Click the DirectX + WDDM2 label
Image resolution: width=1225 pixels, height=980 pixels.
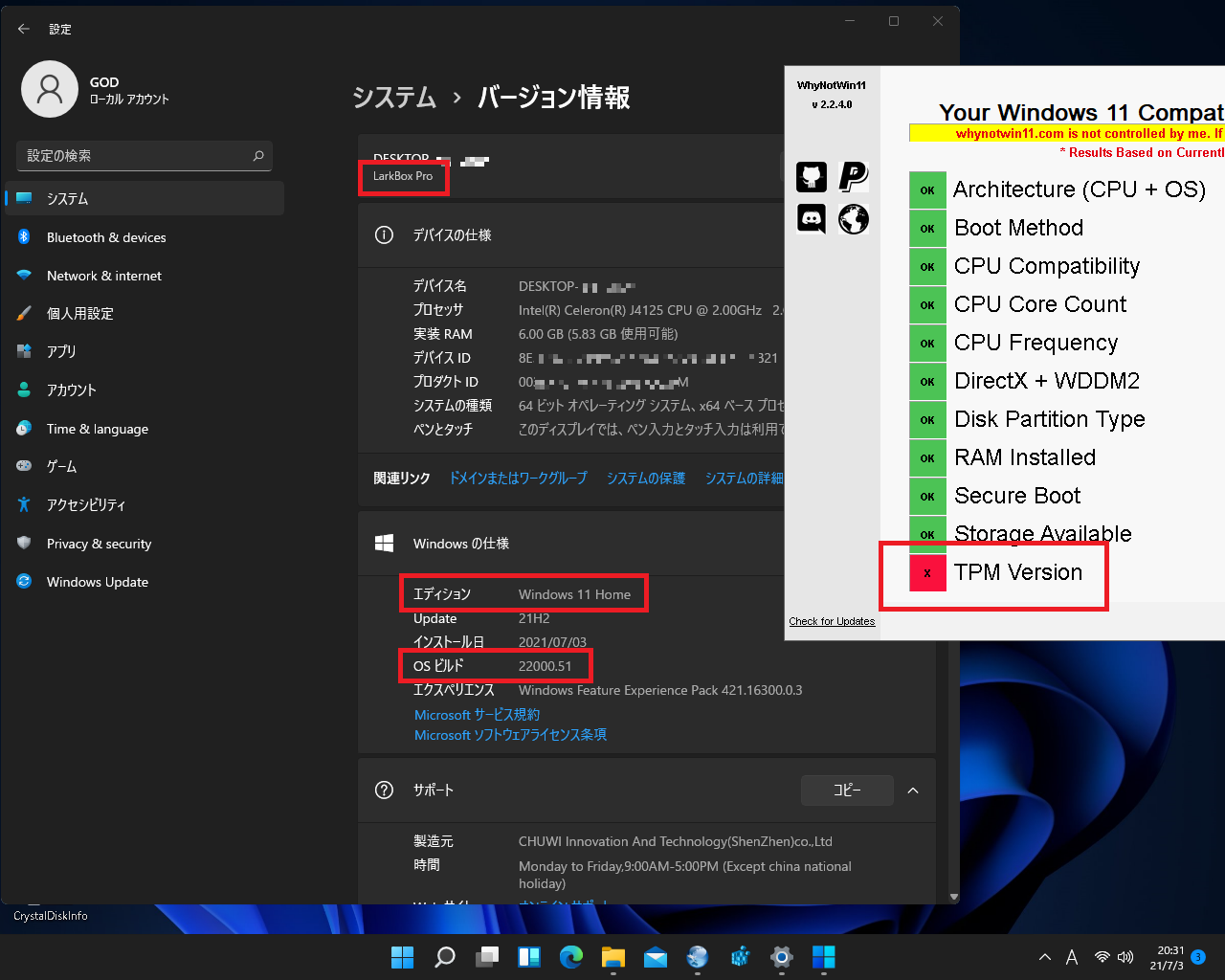point(1047,381)
